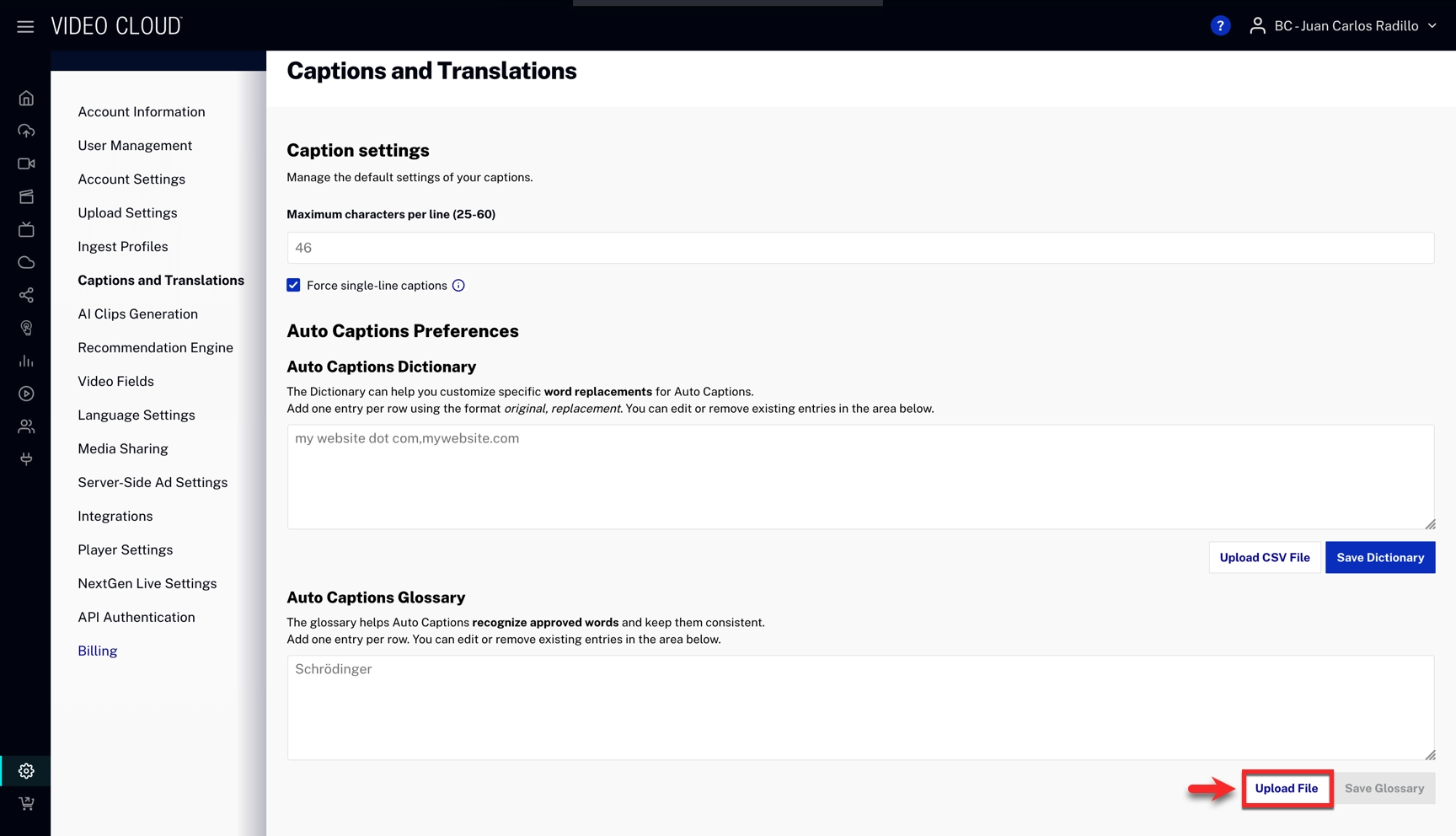Click the circled play button sidebar icon
Screen dimensions: 1456x836
(x=26, y=394)
